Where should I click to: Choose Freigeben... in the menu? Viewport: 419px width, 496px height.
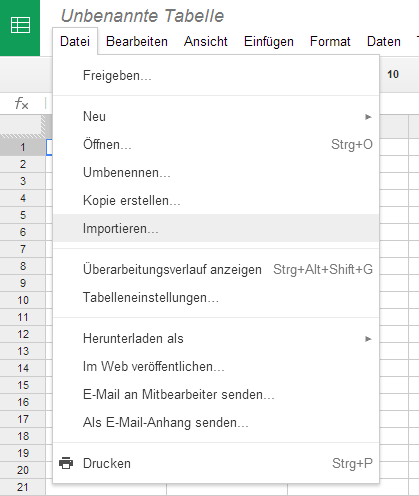(x=216, y=75)
